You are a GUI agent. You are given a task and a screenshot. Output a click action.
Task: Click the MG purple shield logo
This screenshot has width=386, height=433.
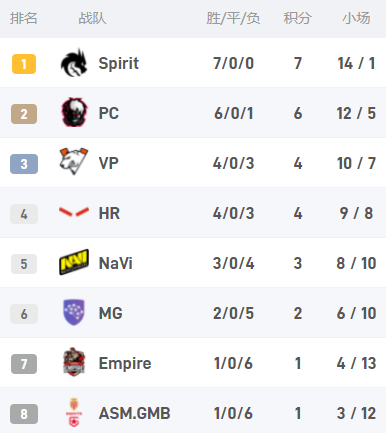click(74, 312)
